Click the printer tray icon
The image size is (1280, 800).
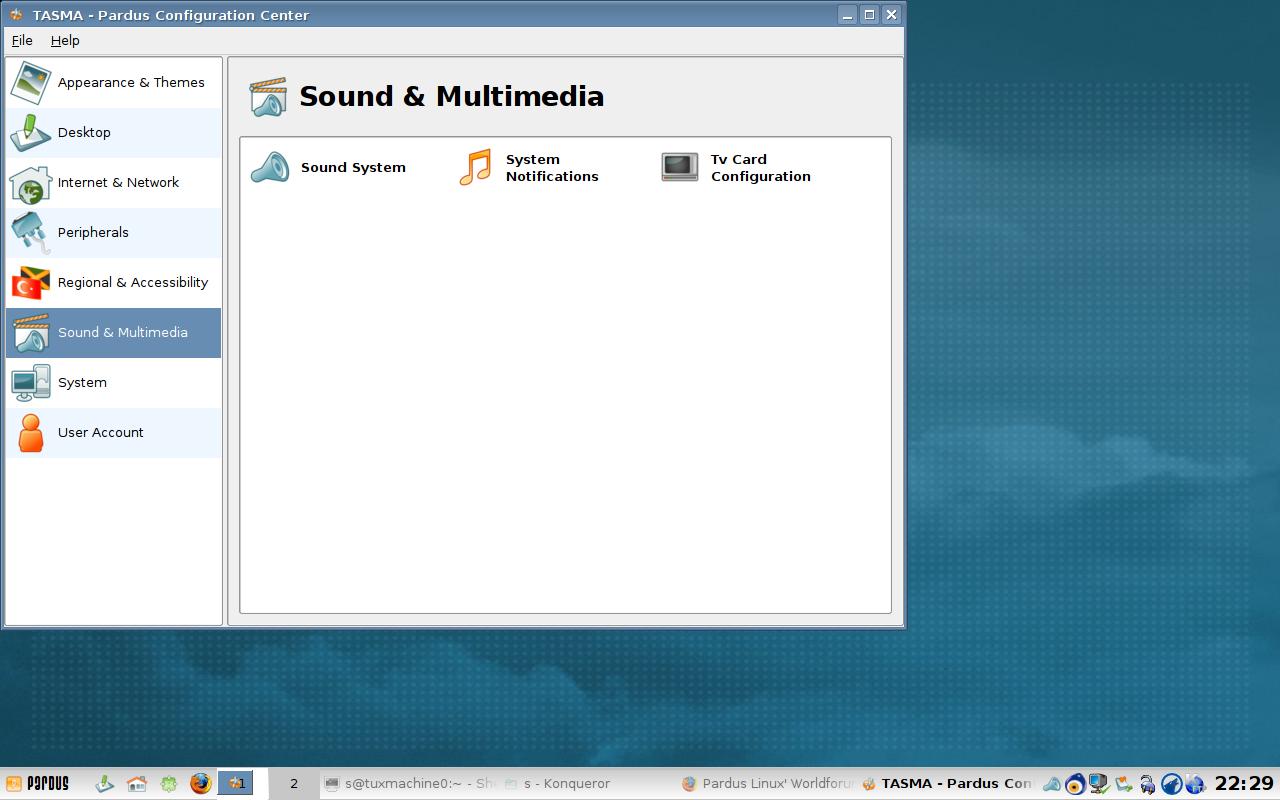pyautogui.click(x=1148, y=784)
